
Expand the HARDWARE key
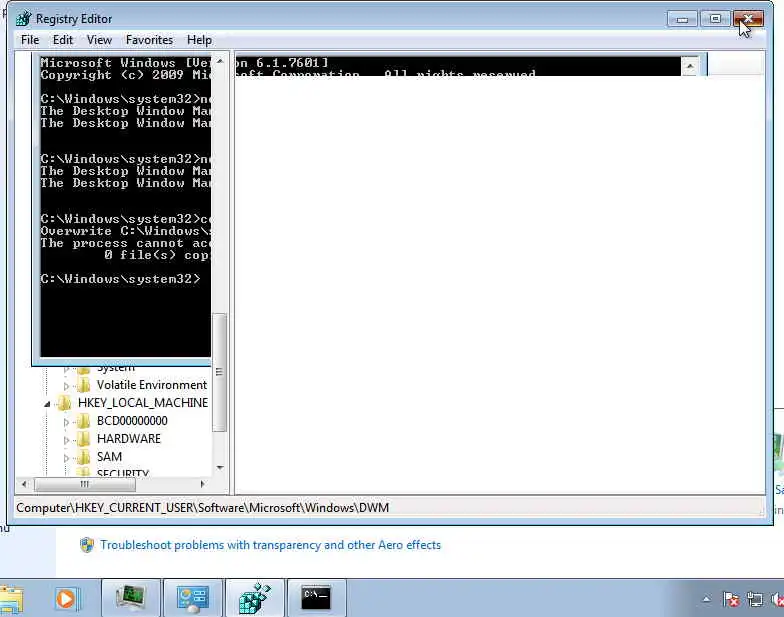(x=66, y=440)
